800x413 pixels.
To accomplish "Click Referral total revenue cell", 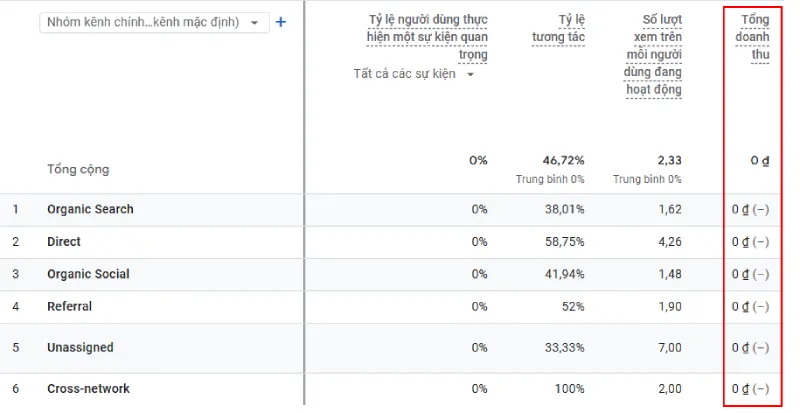I will point(750,307).
